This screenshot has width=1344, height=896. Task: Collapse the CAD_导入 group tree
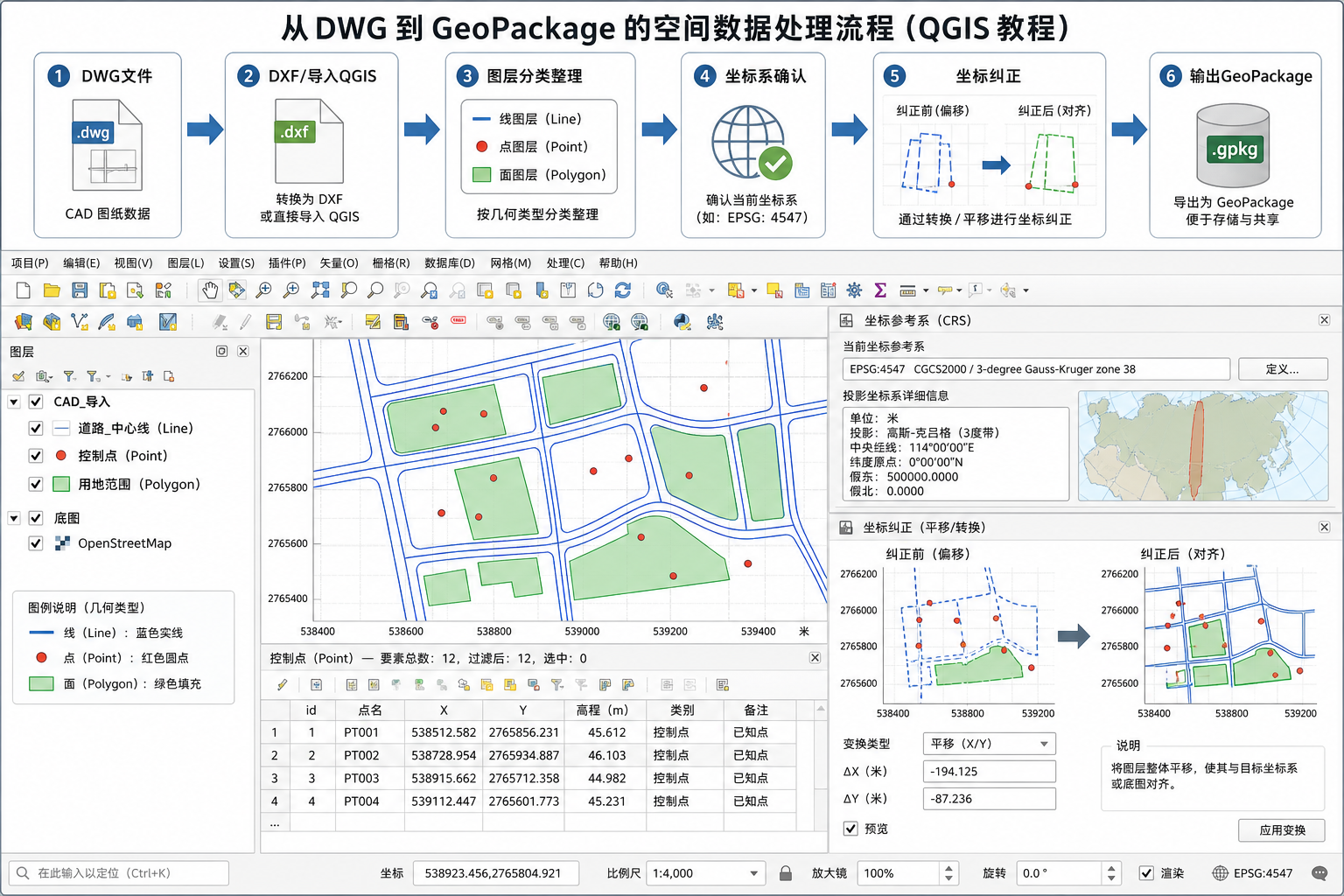pos(14,402)
